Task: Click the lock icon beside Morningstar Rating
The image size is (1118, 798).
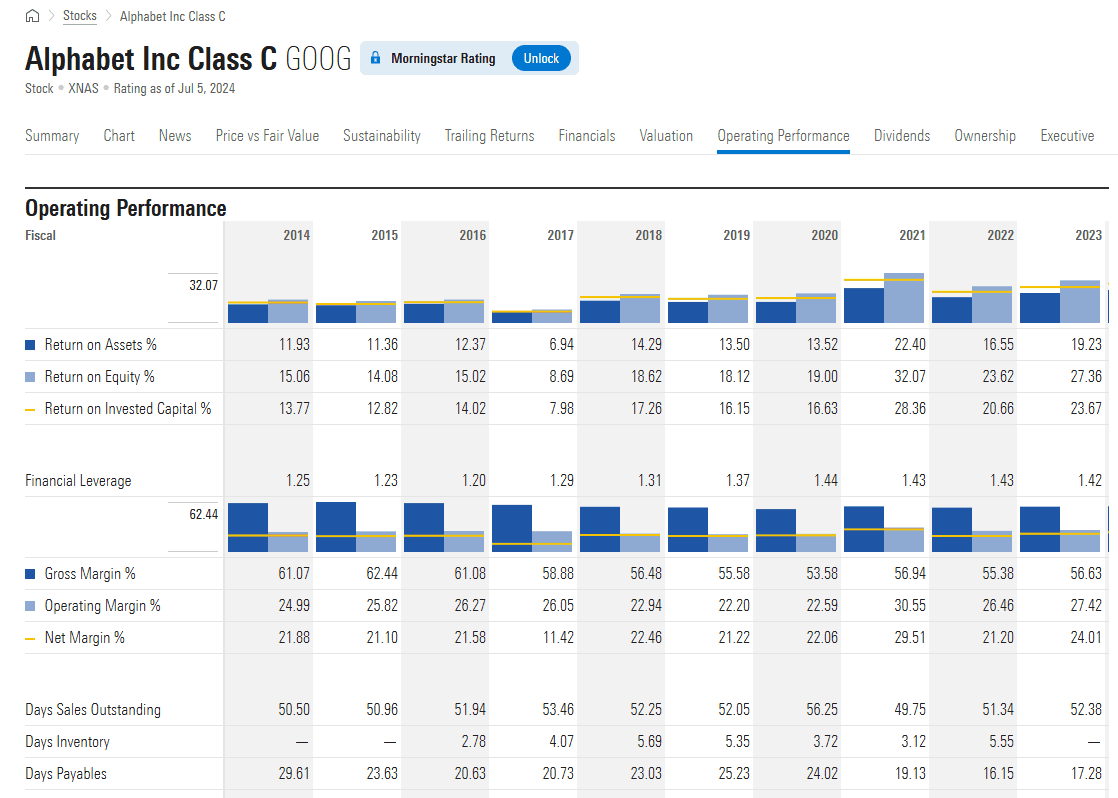Action: [x=375, y=58]
